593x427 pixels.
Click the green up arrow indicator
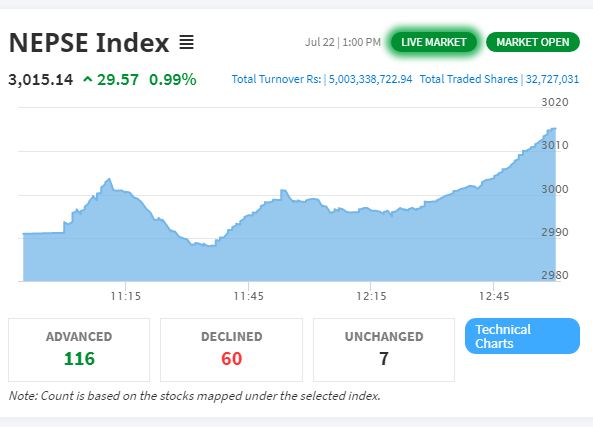(88, 79)
